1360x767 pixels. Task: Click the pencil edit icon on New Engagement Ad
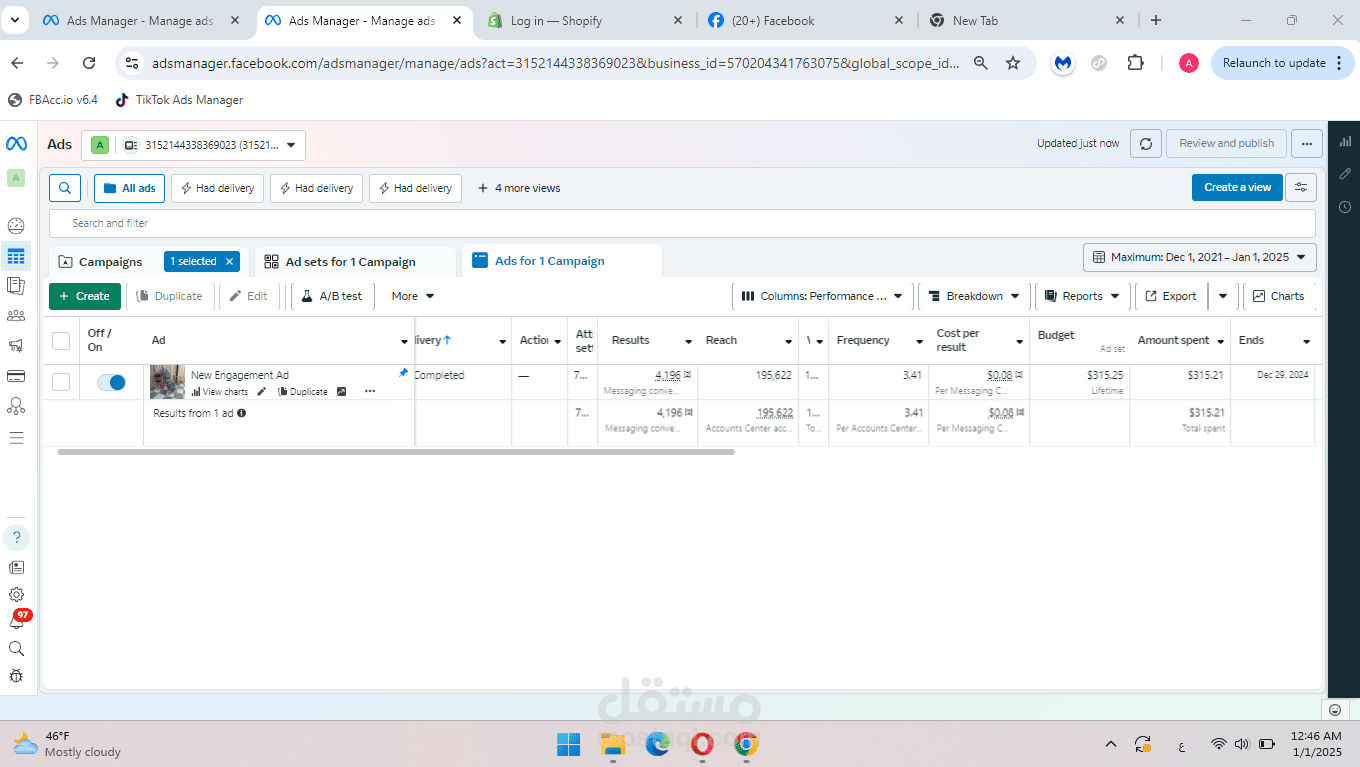point(262,392)
